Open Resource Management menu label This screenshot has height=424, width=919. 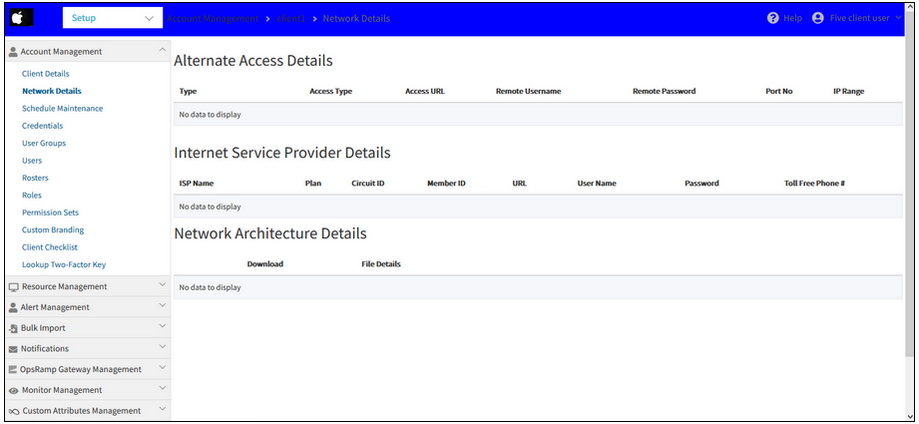click(x=64, y=287)
